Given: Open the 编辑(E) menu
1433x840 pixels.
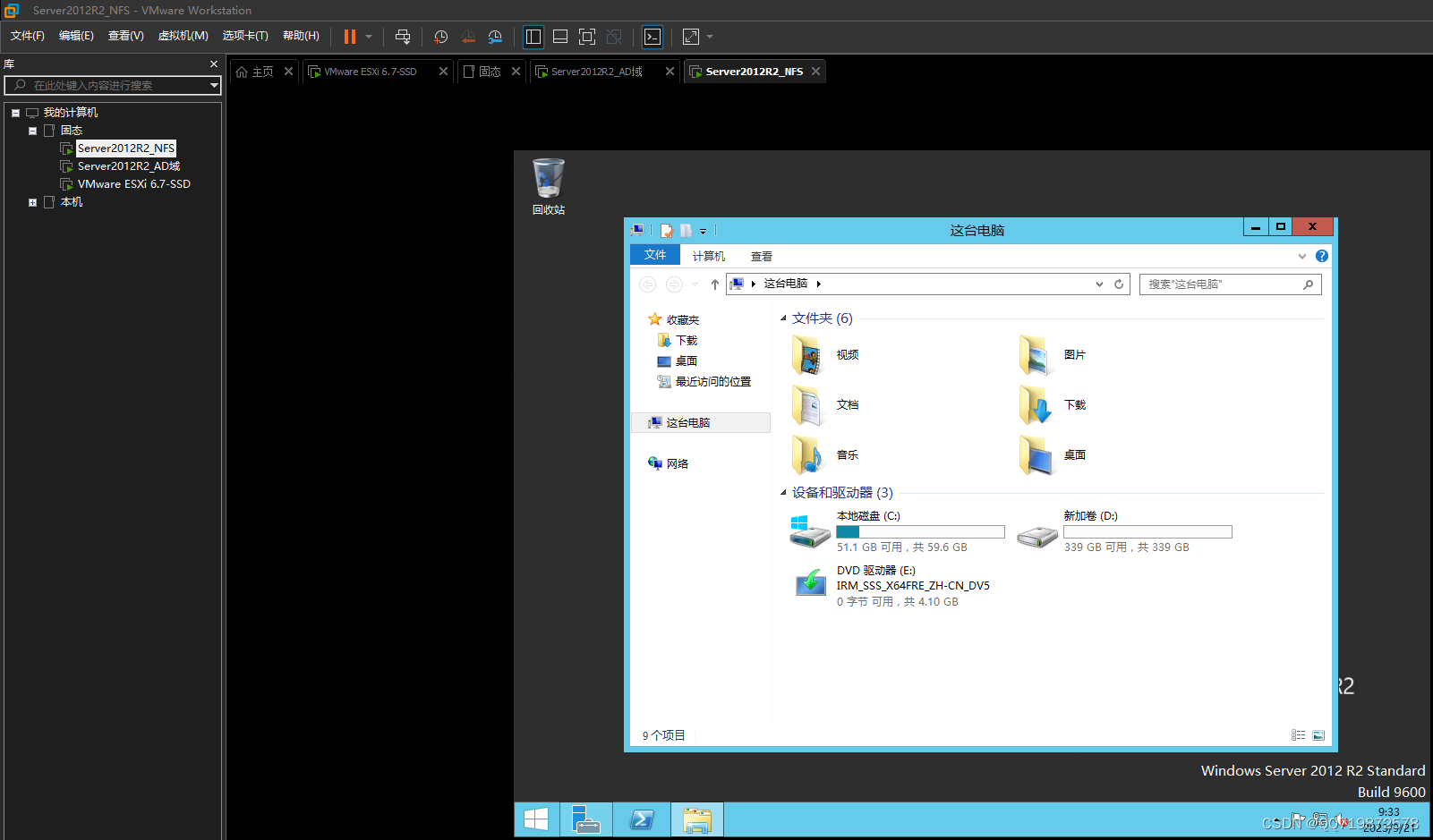Looking at the screenshot, I should (76, 36).
